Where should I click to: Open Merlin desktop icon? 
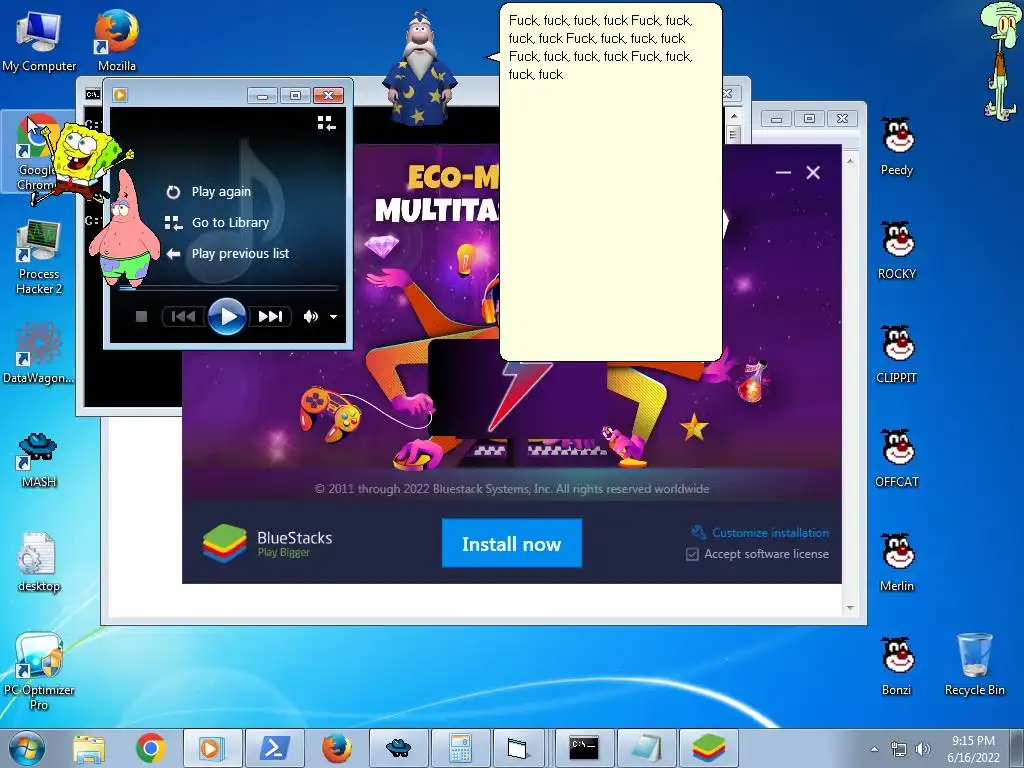(897, 562)
